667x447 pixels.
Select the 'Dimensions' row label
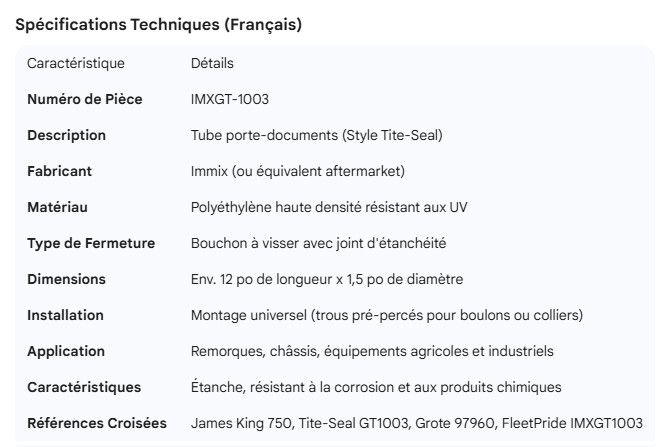pyautogui.click(x=66, y=279)
